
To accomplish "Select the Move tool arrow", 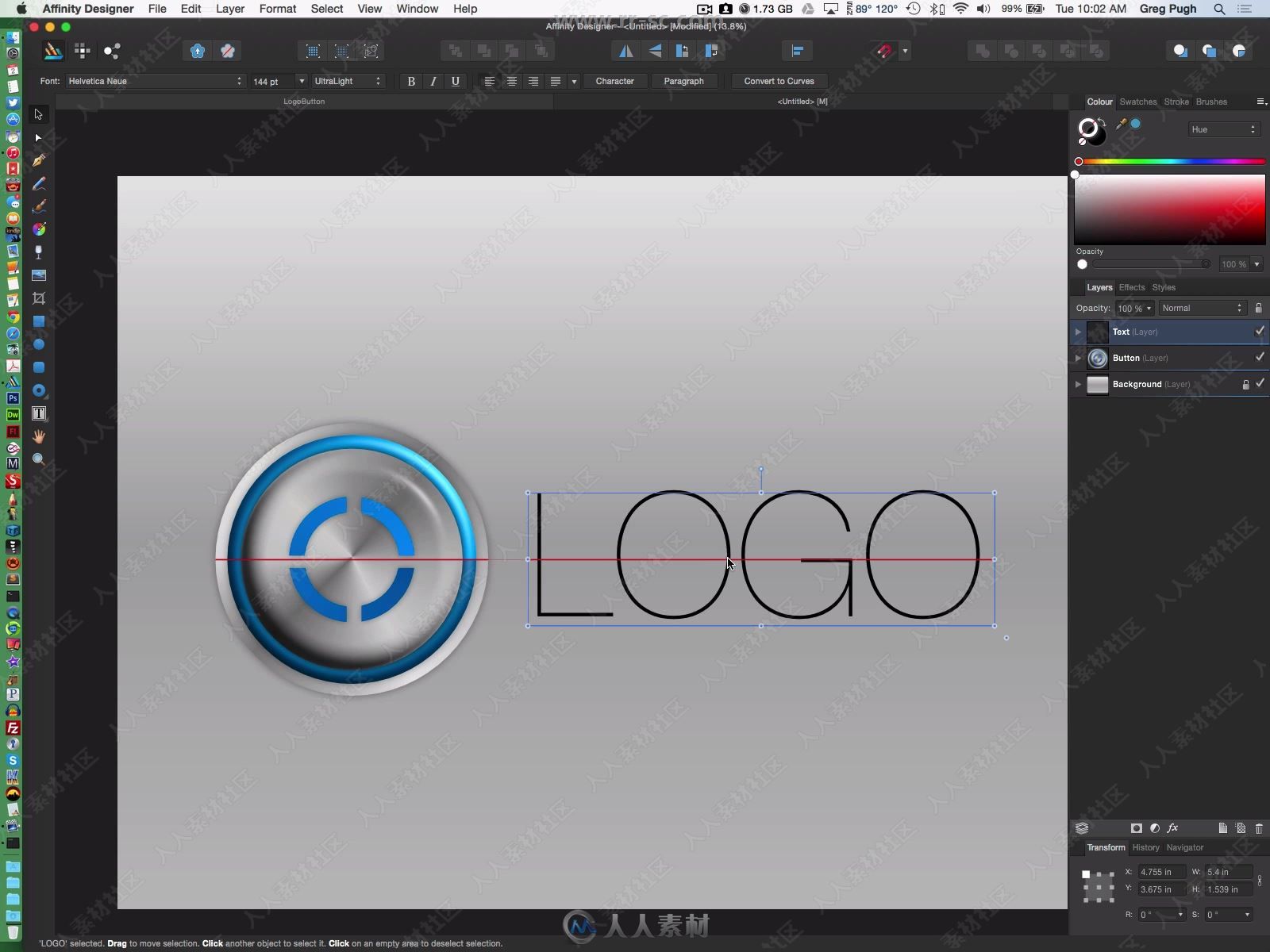I will (38, 115).
